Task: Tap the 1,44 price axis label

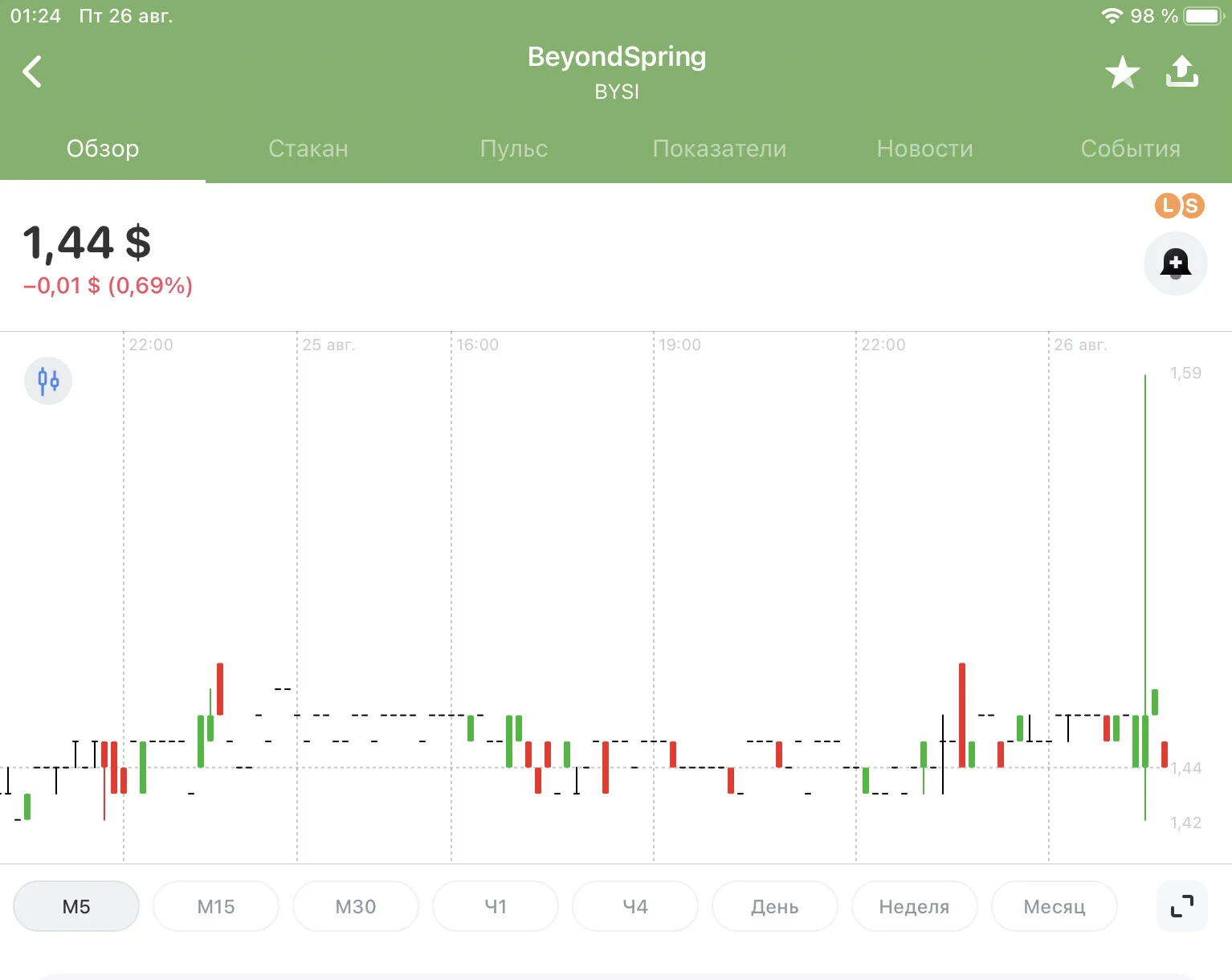Action: point(1186,768)
